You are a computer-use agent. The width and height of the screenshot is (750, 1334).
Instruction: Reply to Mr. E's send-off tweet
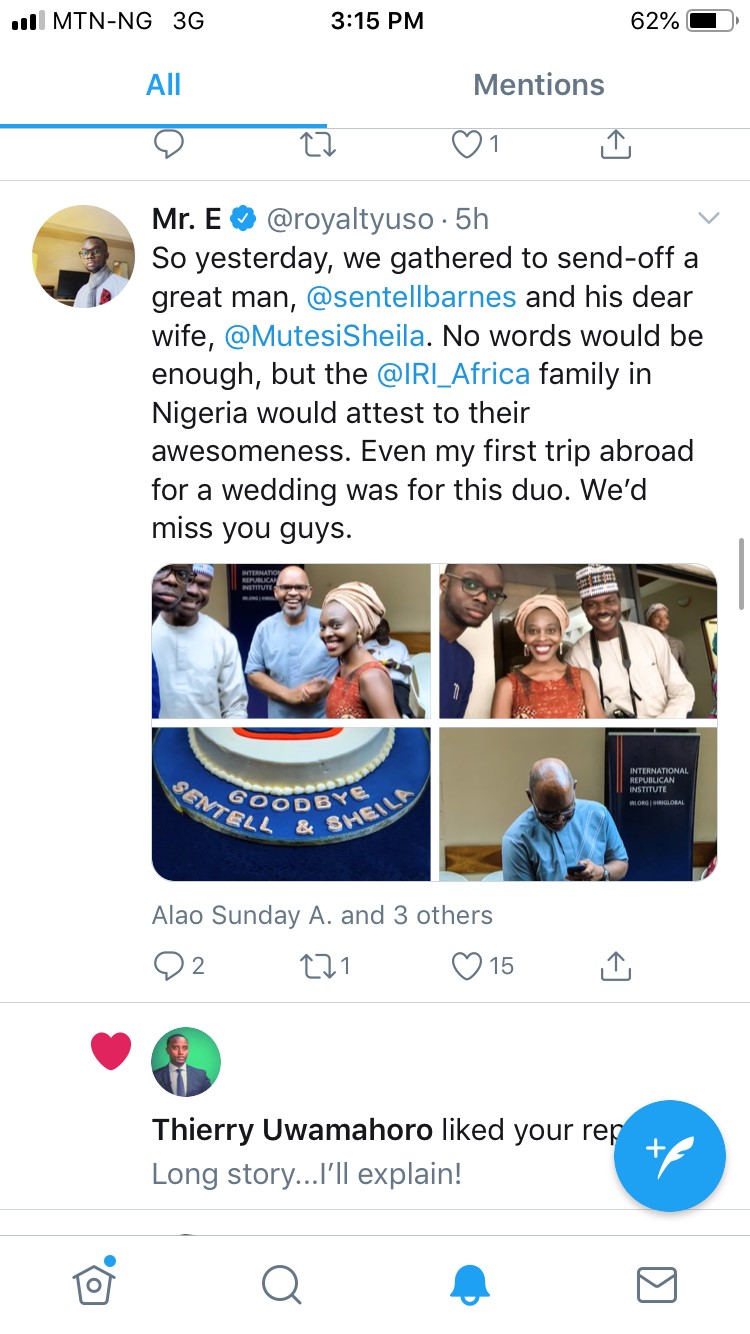coord(169,965)
